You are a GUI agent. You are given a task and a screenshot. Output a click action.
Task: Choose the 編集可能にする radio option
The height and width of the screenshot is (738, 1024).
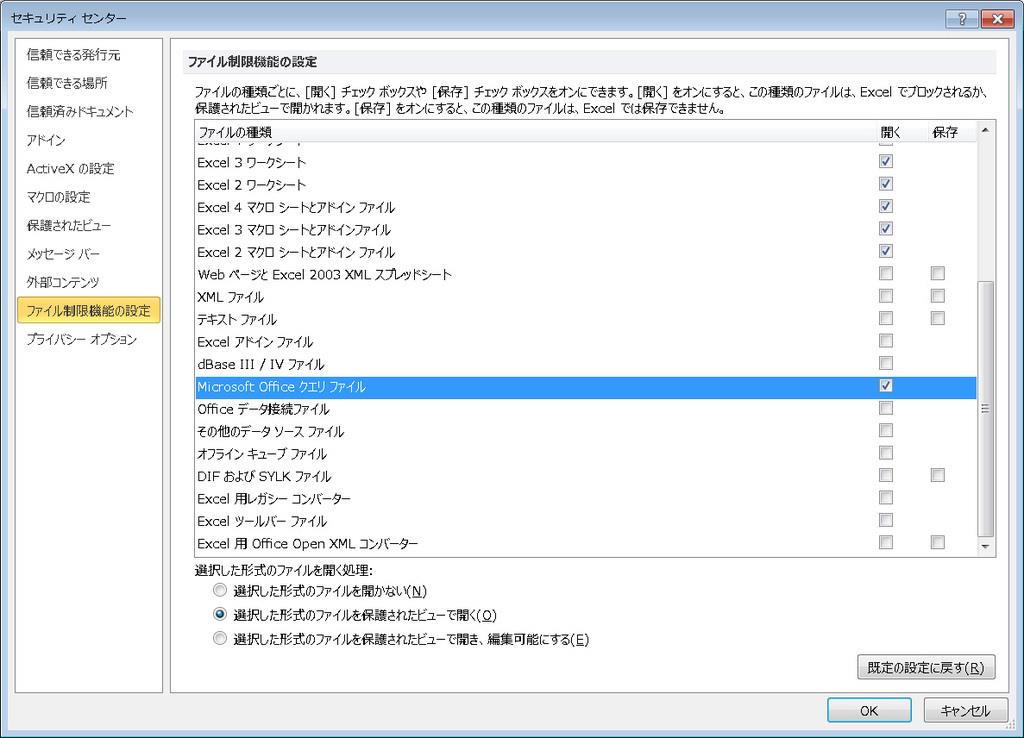(x=219, y=637)
